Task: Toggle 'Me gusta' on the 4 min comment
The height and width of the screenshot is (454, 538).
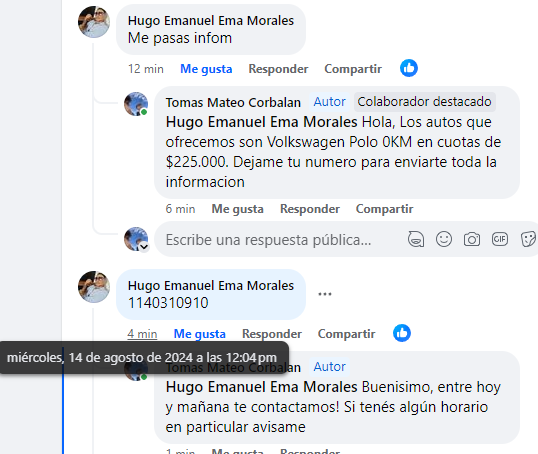Action: 200,334
